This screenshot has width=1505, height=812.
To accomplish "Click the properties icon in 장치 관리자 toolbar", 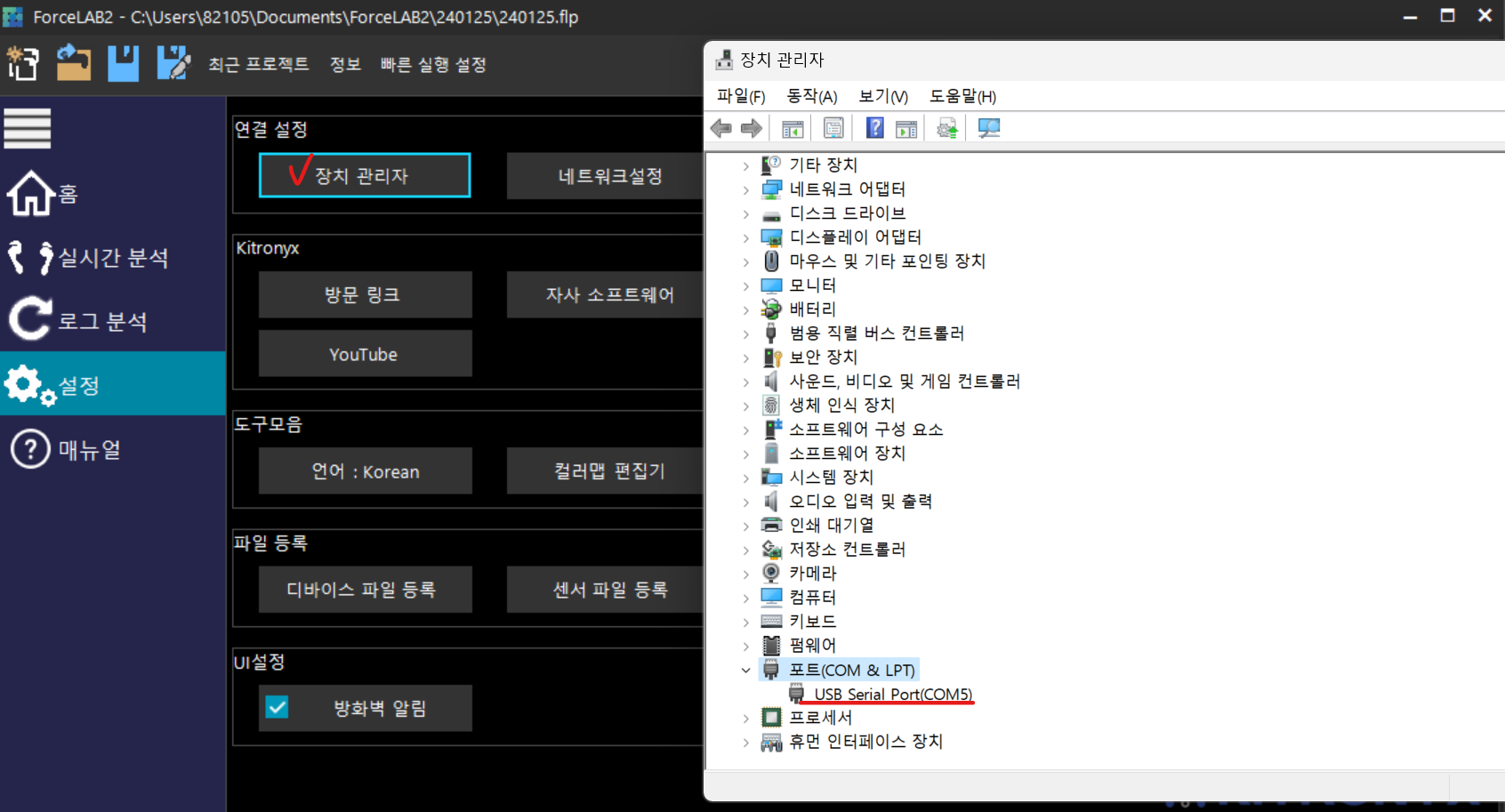I will point(833,129).
